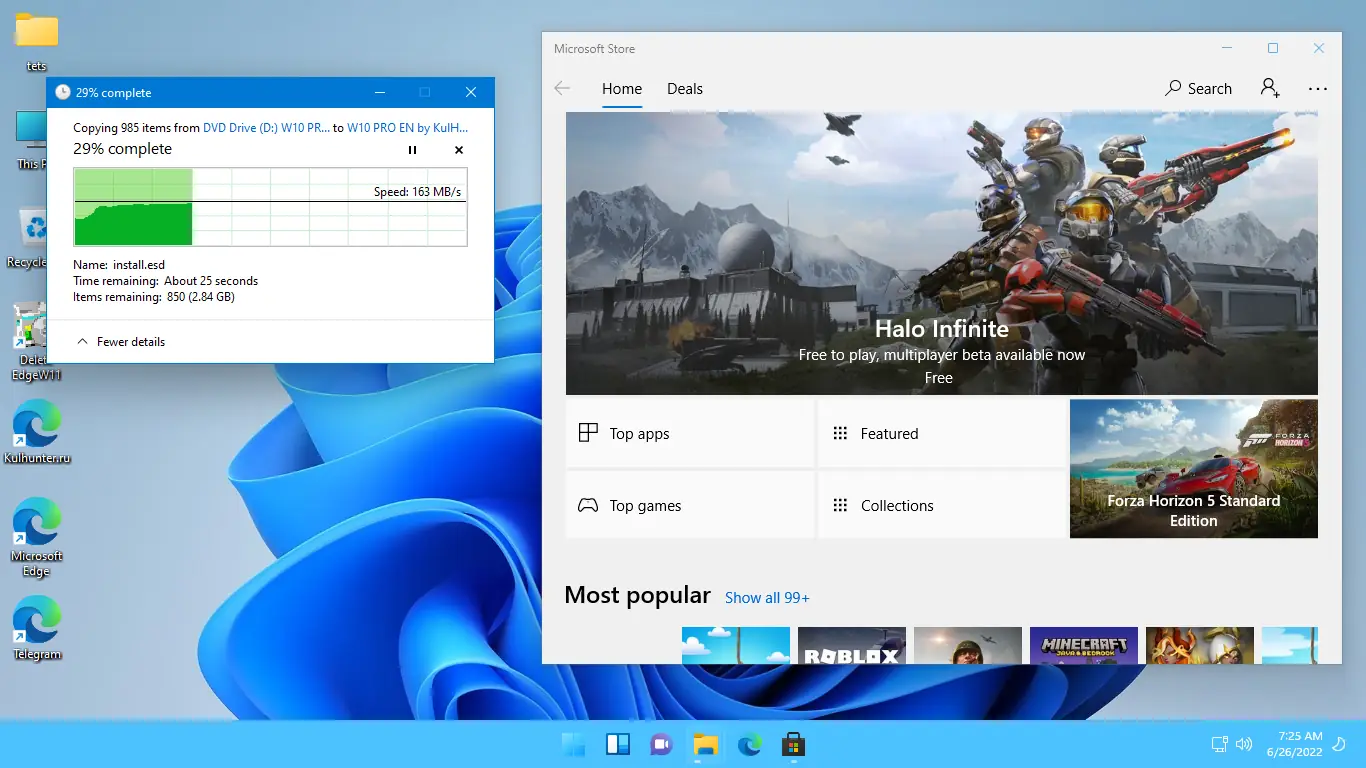Image resolution: width=1366 pixels, height=768 pixels.
Task: Pause the file copy operation
Action: coord(412,150)
